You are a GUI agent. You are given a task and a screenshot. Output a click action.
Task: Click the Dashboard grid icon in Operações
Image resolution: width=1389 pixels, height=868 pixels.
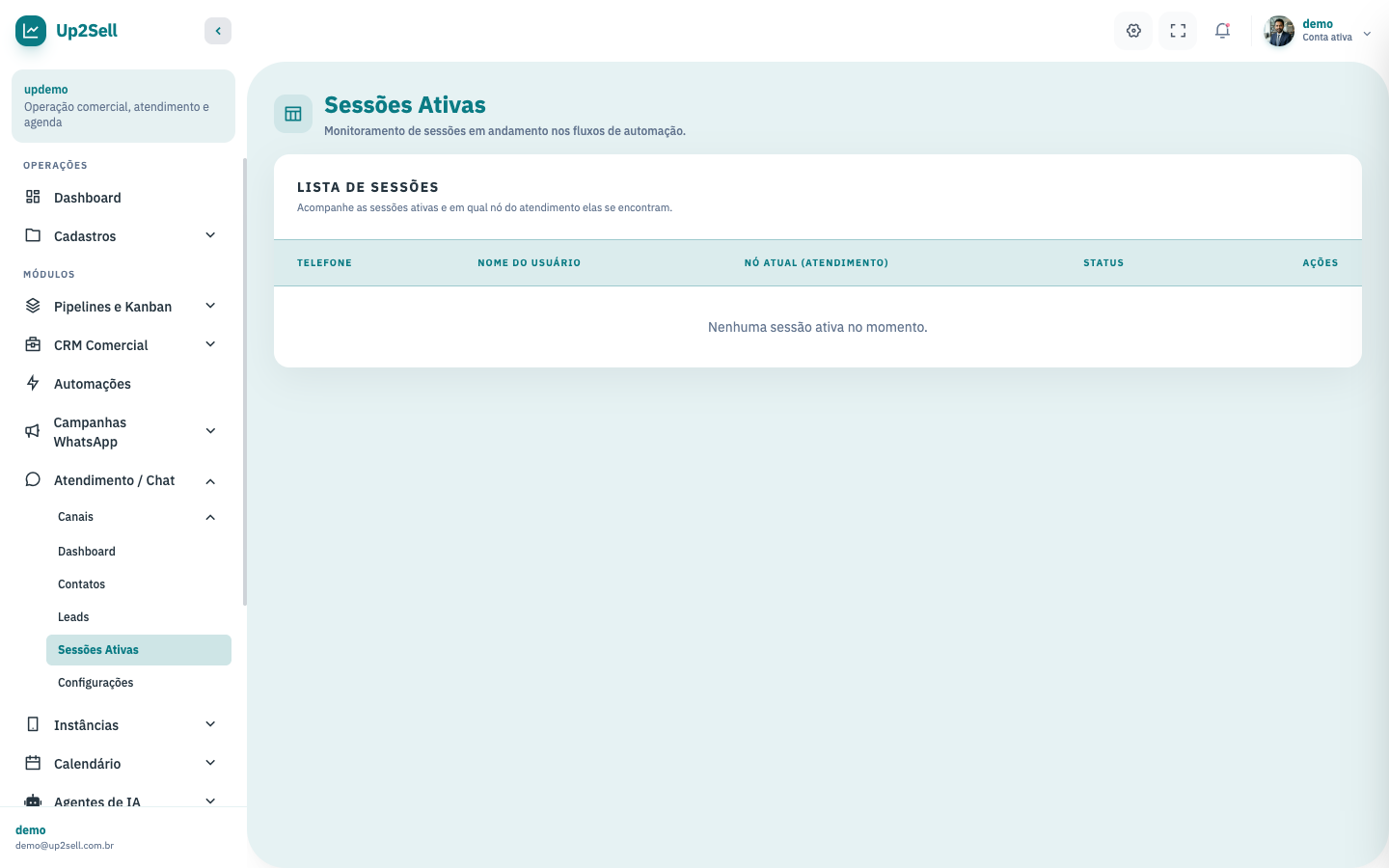pos(33,197)
